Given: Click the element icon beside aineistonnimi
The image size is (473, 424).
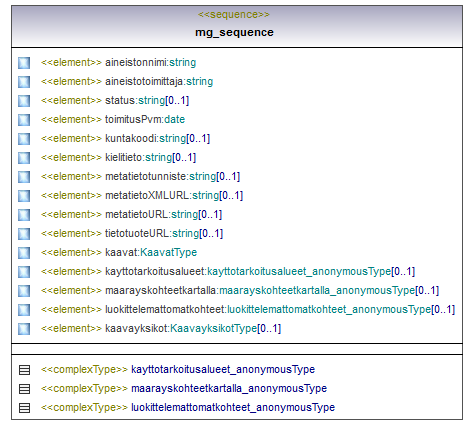Looking at the screenshot, I should click(24, 63).
